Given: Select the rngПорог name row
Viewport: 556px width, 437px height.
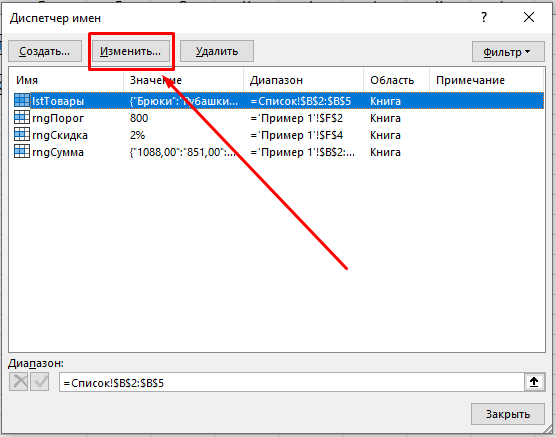Looking at the screenshot, I should tap(278, 118).
